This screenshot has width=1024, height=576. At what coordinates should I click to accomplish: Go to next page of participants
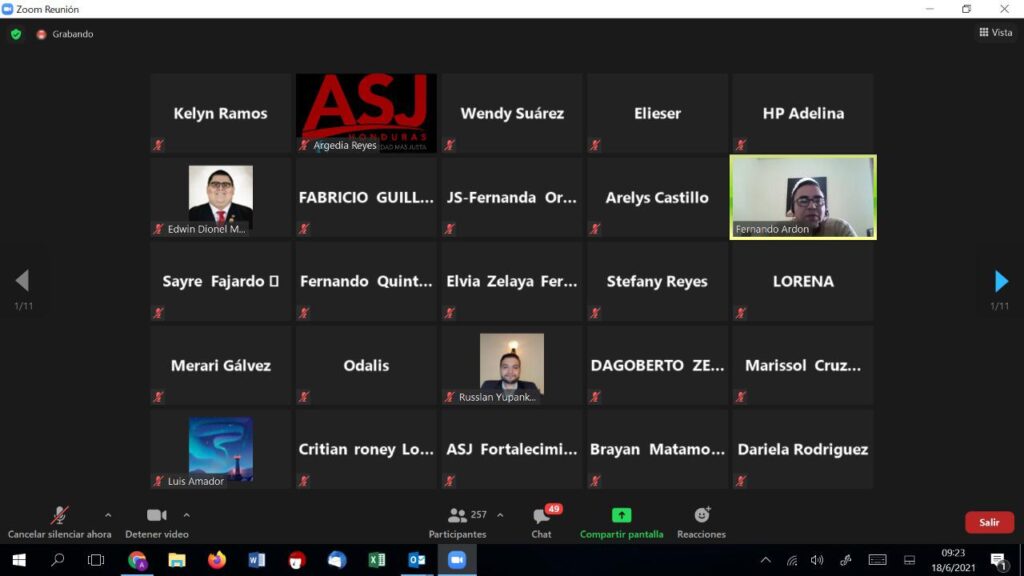(1000, 281)
